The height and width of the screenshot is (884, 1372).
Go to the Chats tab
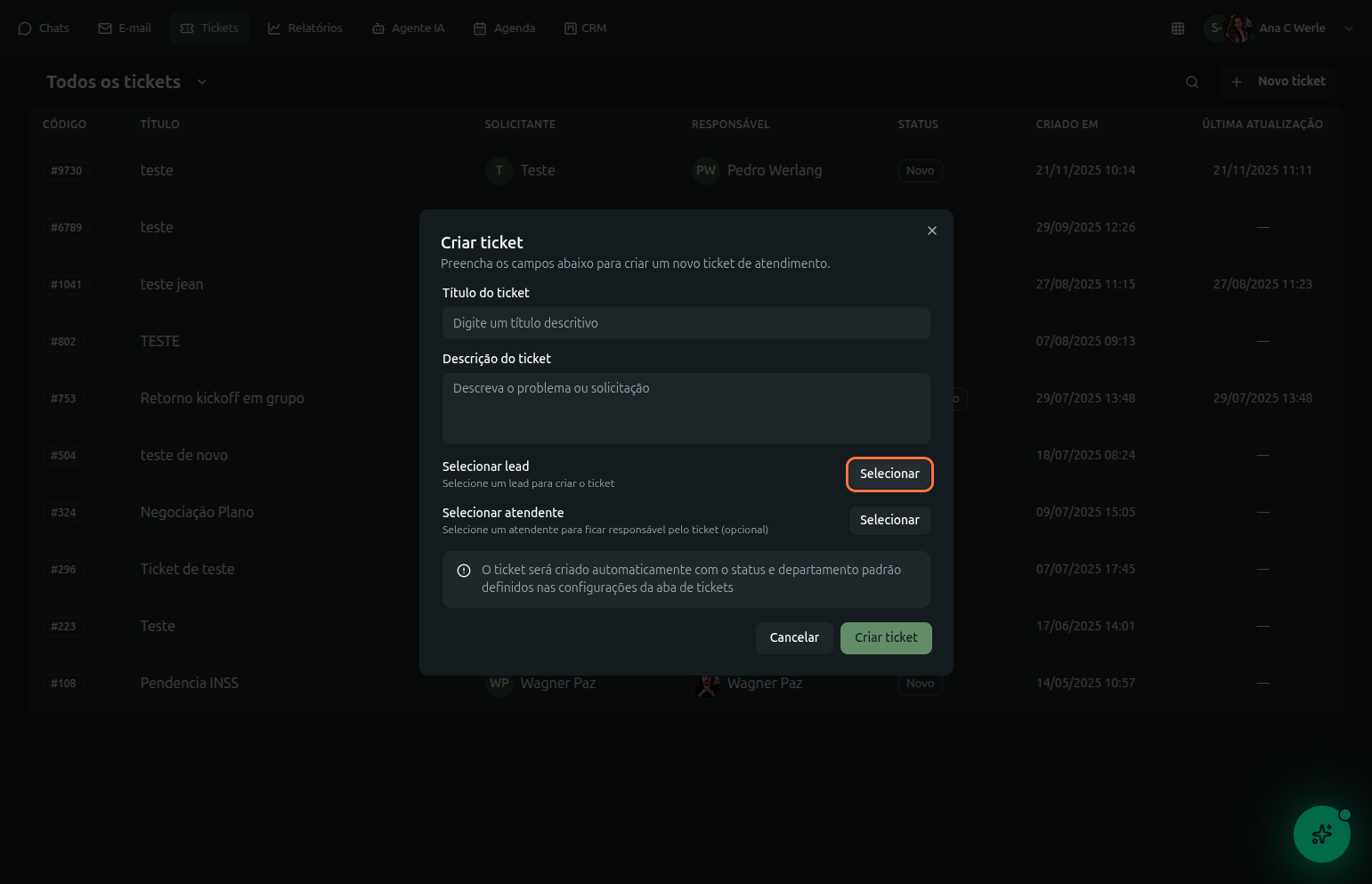coord(44,28)
